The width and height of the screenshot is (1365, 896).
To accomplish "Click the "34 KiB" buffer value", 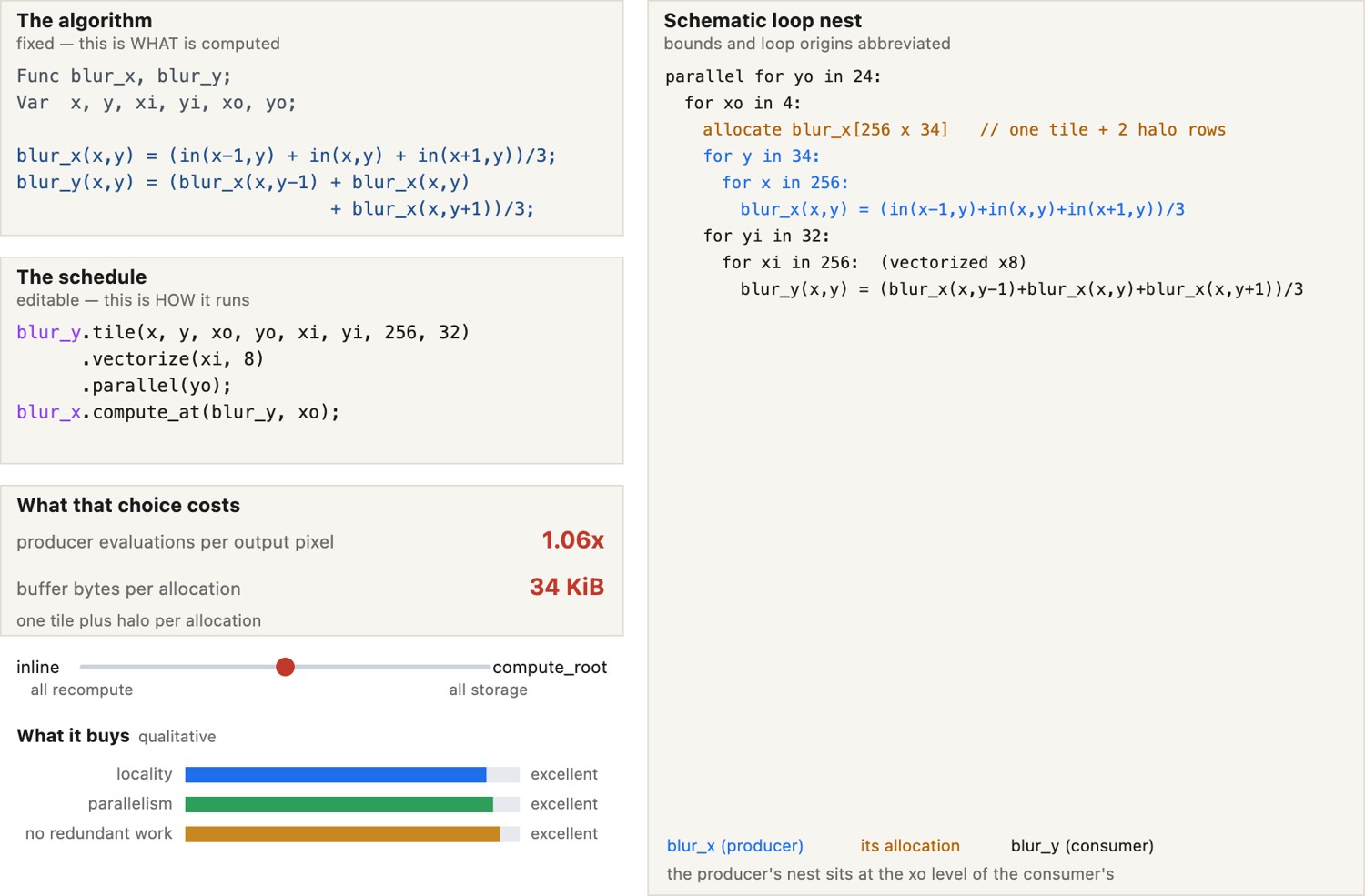I will tap(567, 587).
